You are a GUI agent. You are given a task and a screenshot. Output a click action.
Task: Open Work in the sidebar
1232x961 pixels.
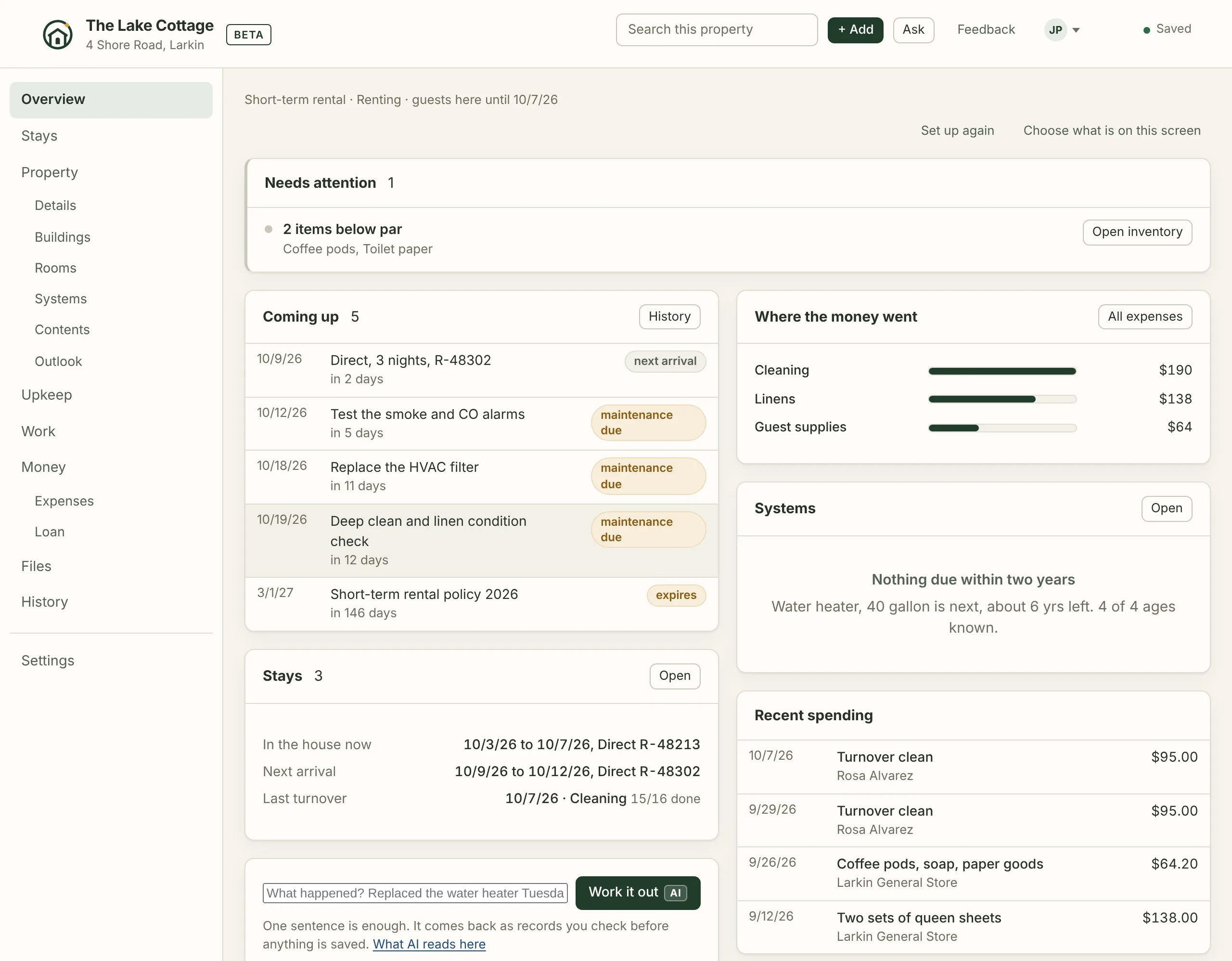coord(111,431)
